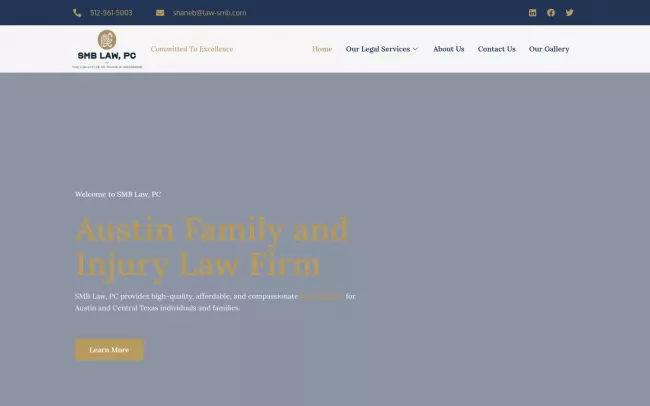Click the shaneb@law-smb.com email link
650x406 pixels.
(x=209, y=13)
